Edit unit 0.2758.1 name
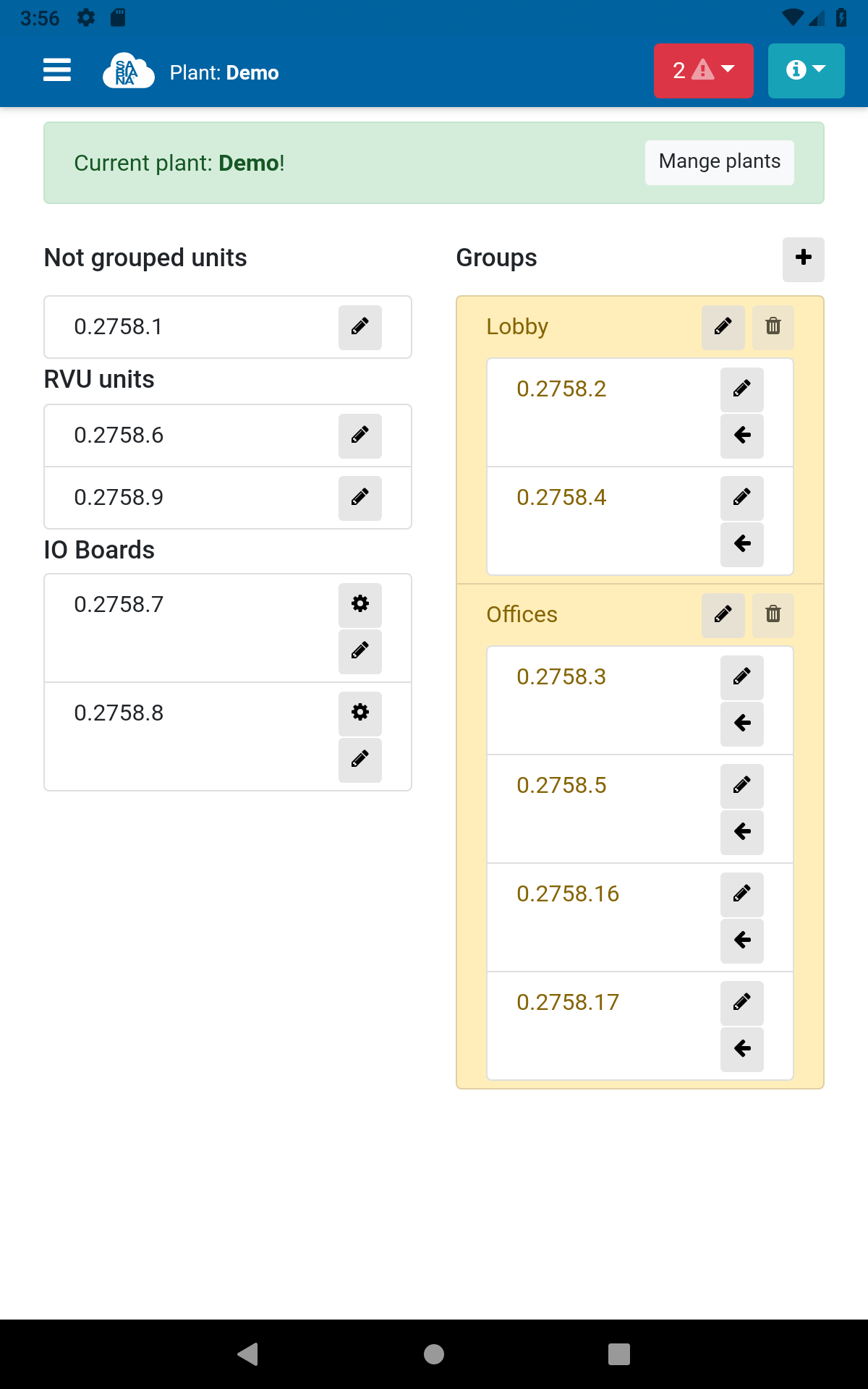 (x=359, y=327)
